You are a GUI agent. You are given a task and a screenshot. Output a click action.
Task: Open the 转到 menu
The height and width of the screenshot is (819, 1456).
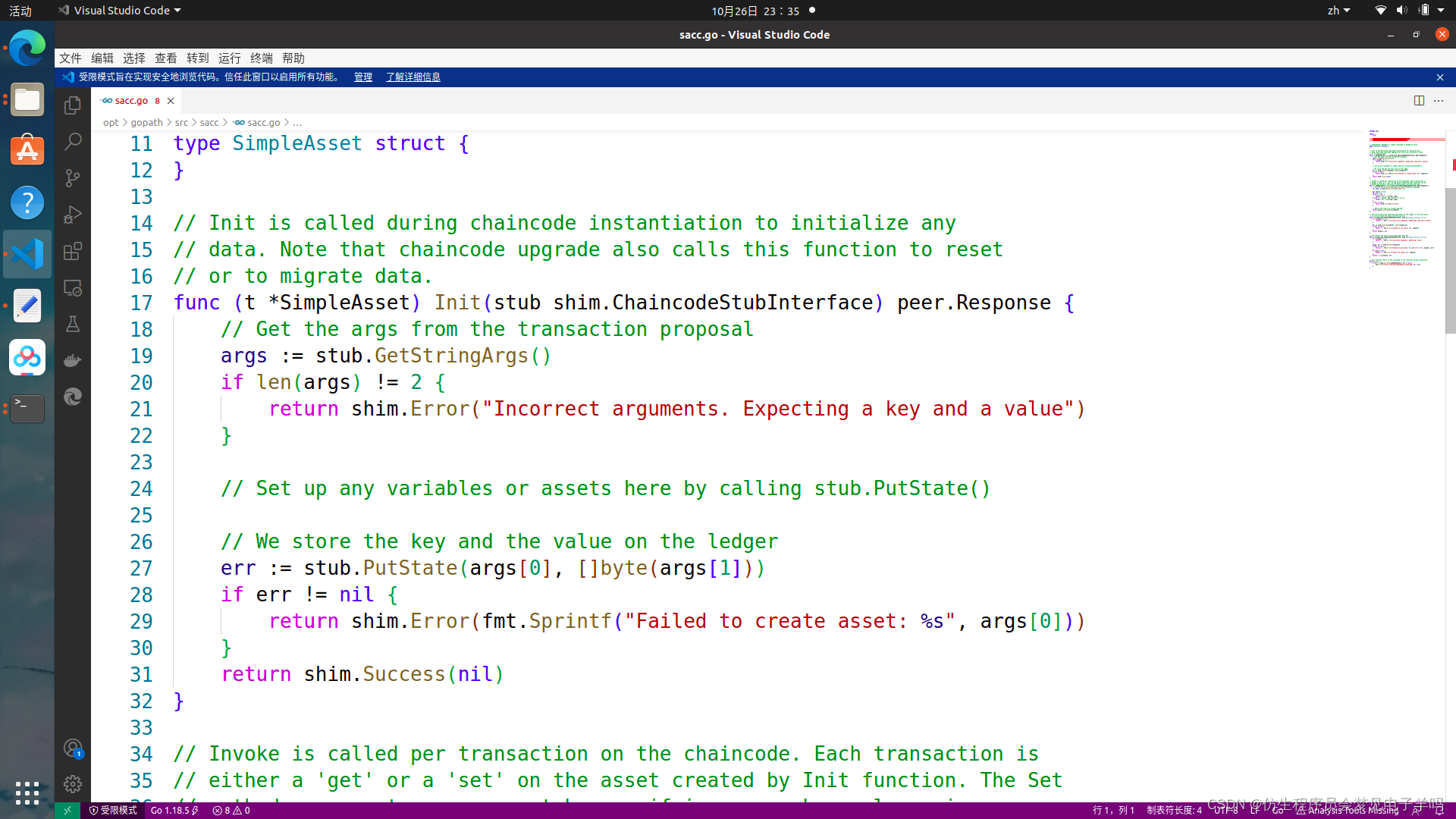pos(198,58)
